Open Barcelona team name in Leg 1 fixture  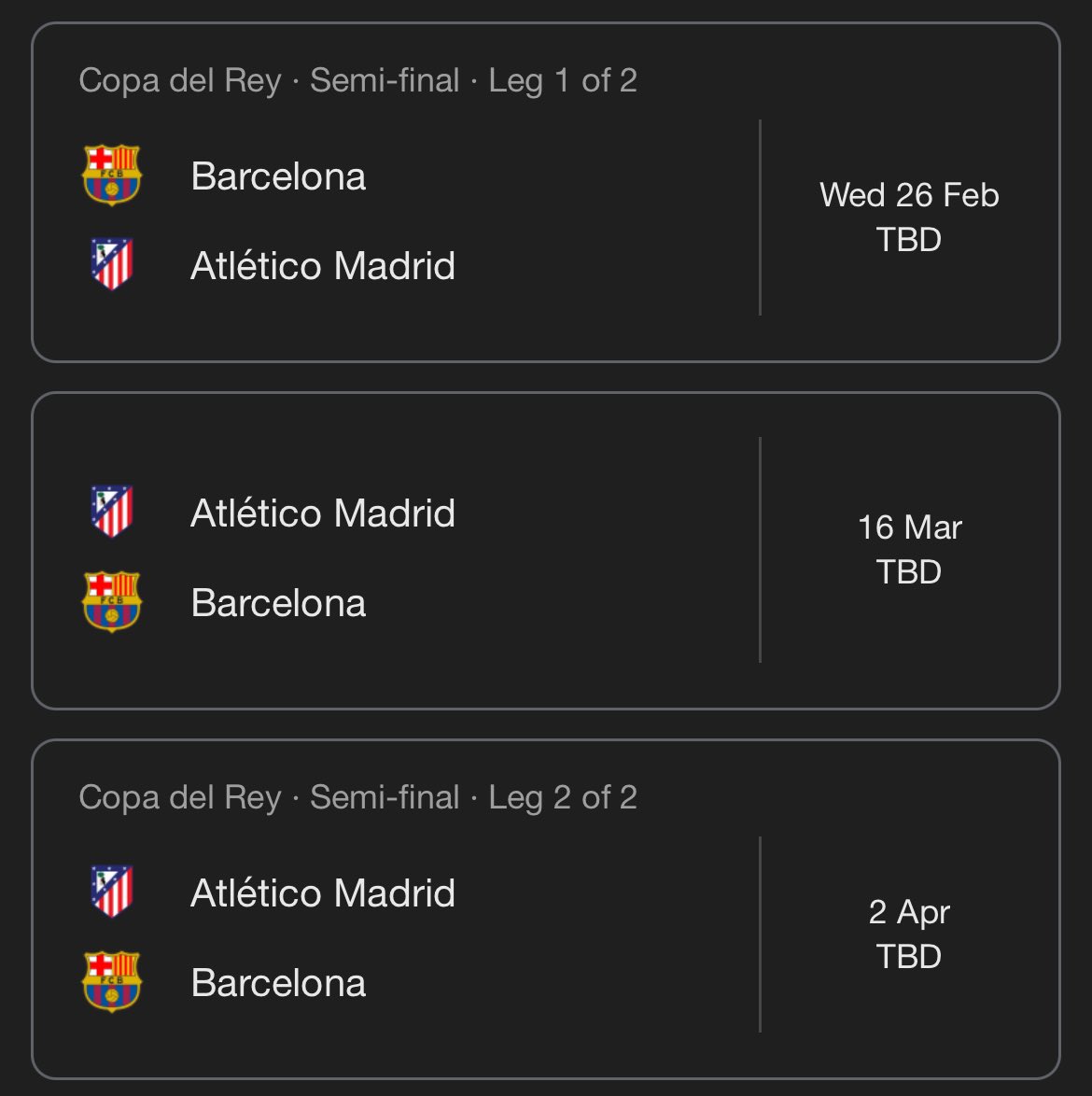[x=278, y=176]
